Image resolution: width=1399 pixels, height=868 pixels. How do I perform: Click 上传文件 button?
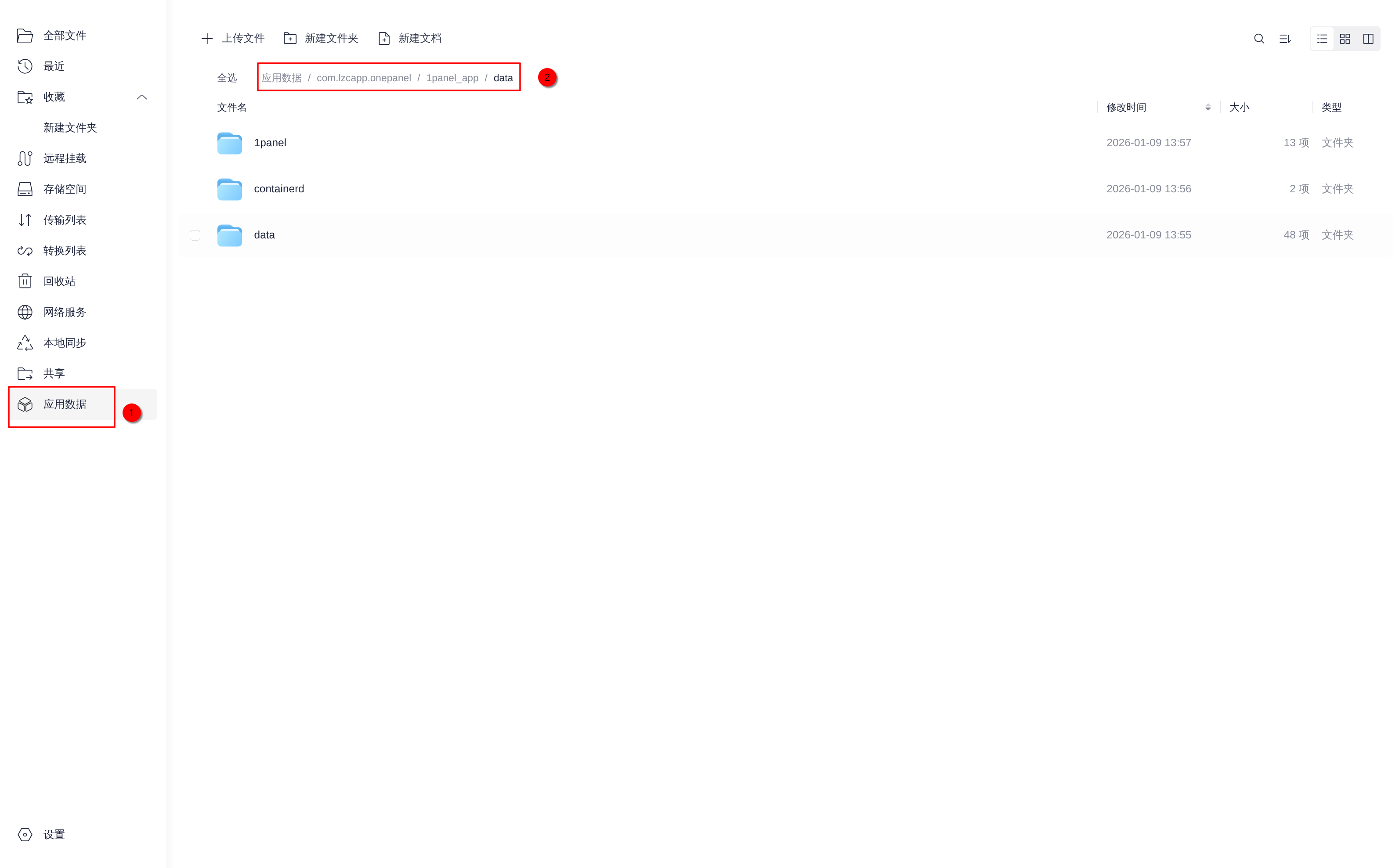click(233, 39)
